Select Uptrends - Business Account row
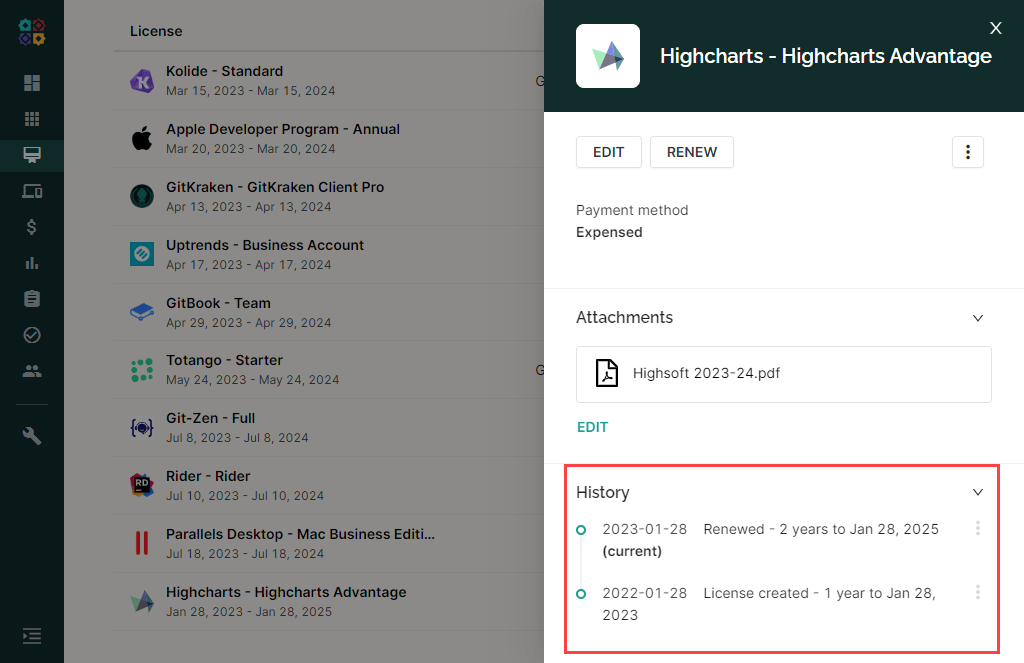1024x663 pixels. coord(329,255)
